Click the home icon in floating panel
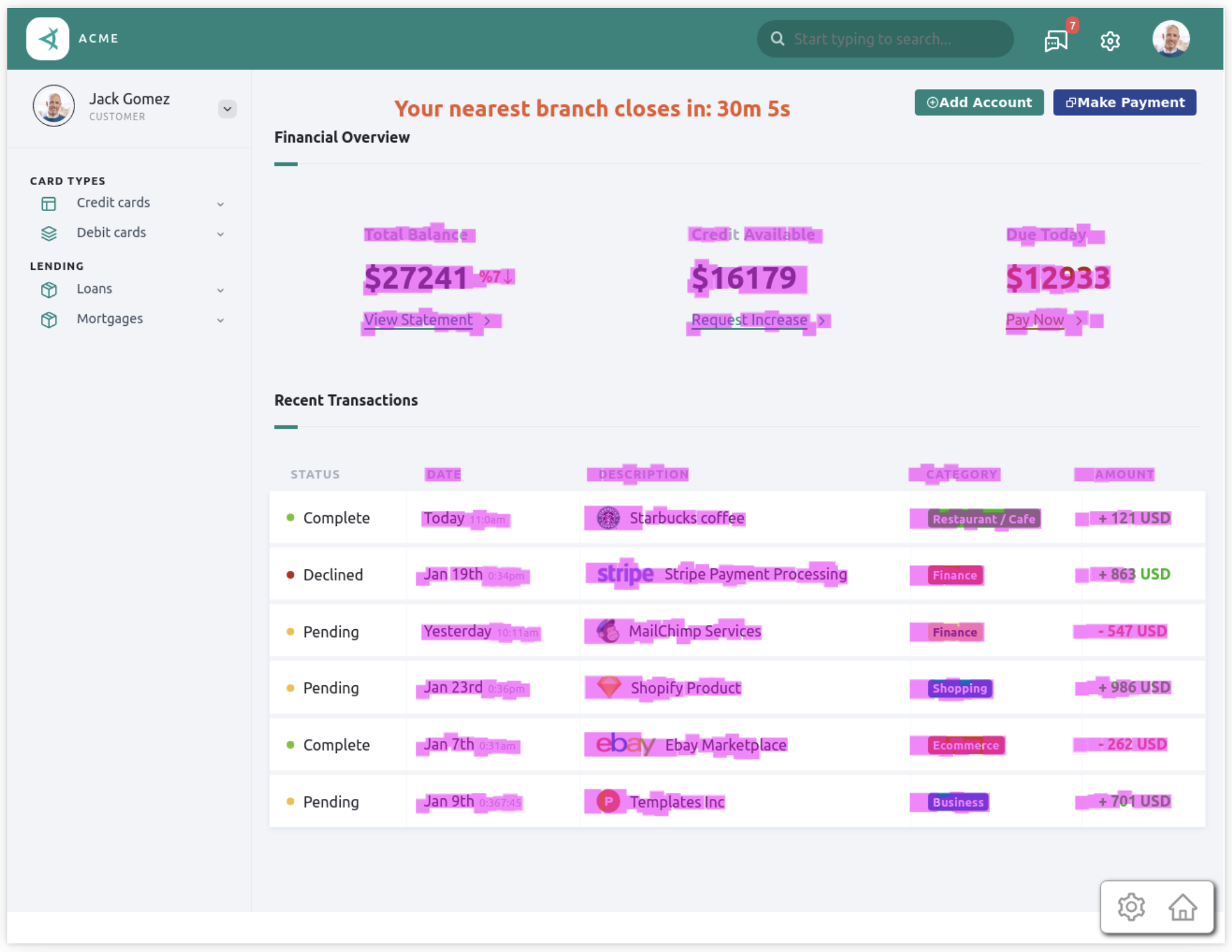 point(1182,907)
